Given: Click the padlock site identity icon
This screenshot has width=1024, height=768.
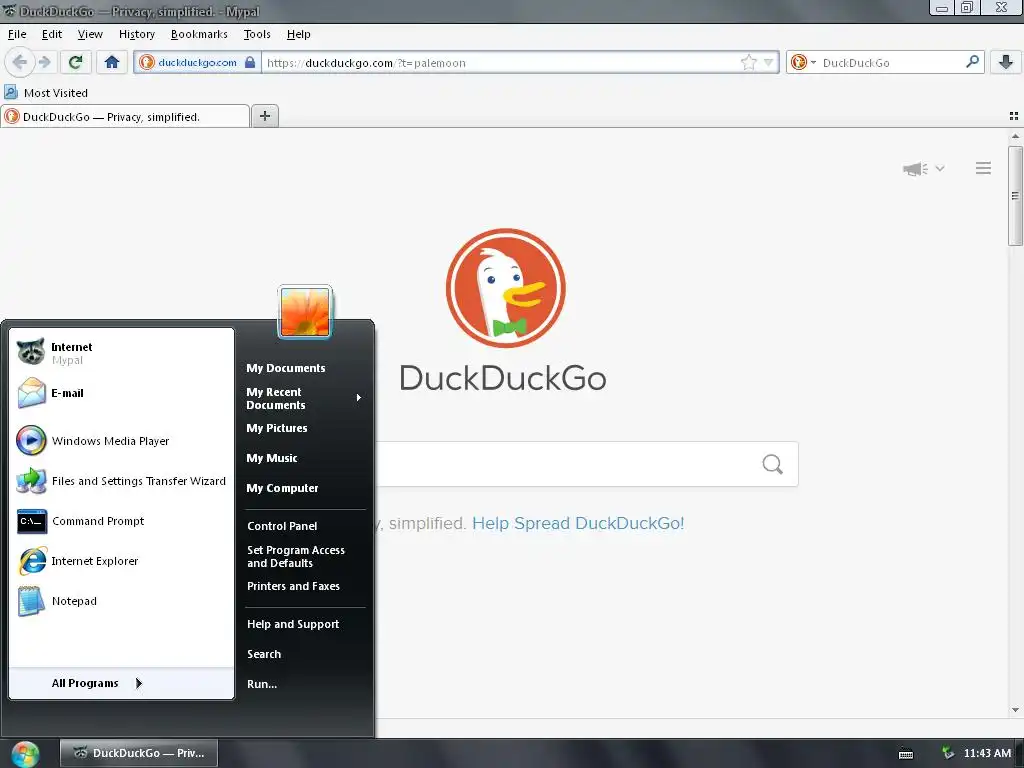Looking at the screenshot, I should (x=249, y=62).
